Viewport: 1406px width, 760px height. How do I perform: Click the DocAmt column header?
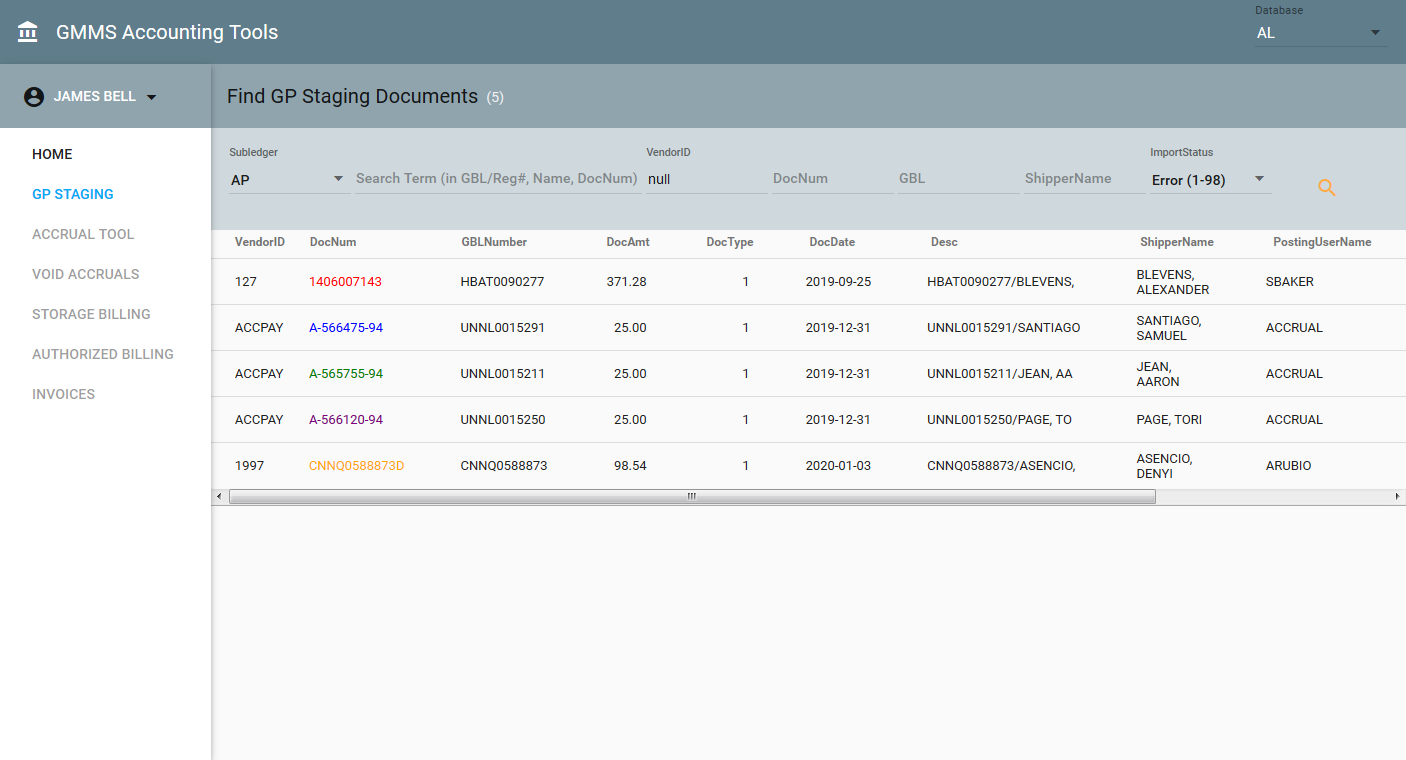click(628, 242)
